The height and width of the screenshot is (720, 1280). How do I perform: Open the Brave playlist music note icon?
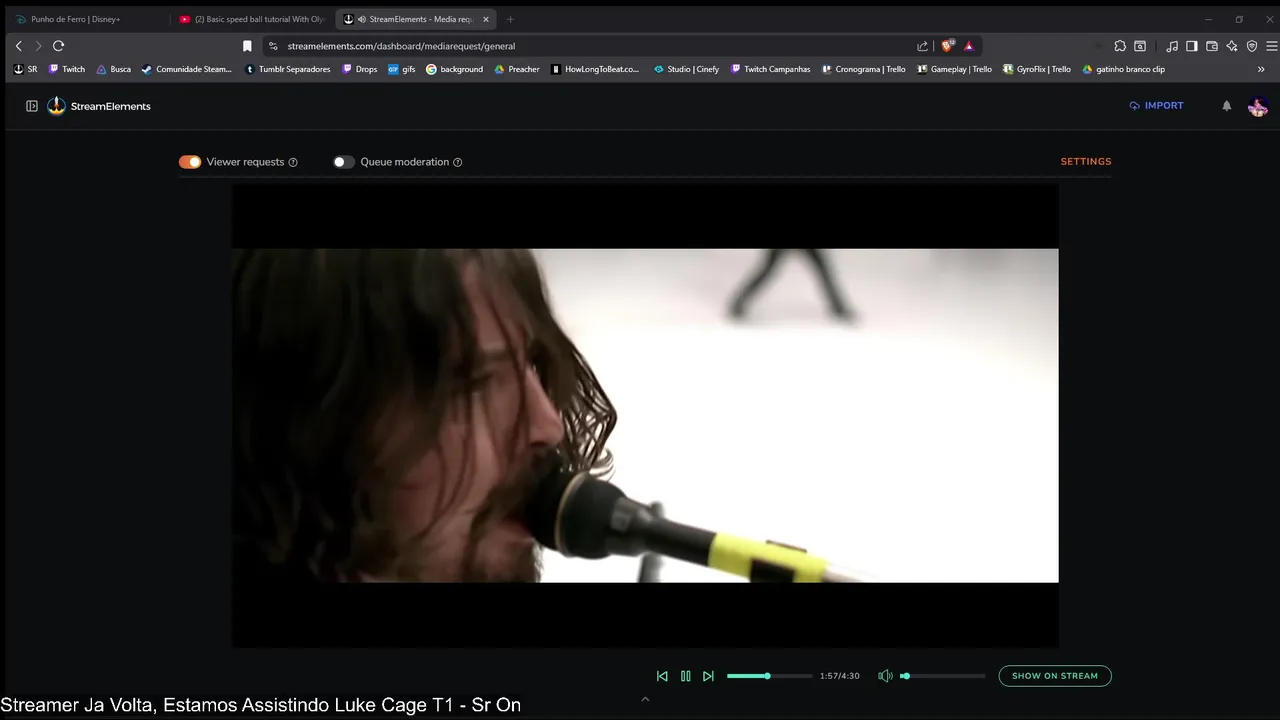(x=1172, y=46)
